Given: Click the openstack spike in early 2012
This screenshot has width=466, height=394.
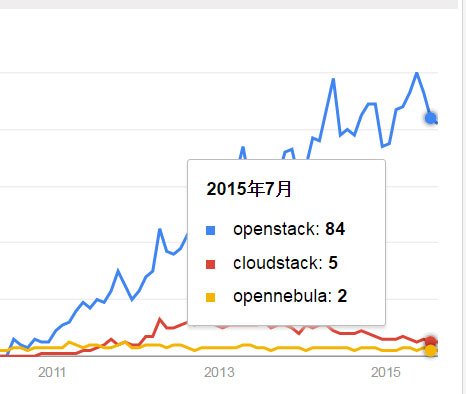Looking at the screenshot, I should 160,229.
